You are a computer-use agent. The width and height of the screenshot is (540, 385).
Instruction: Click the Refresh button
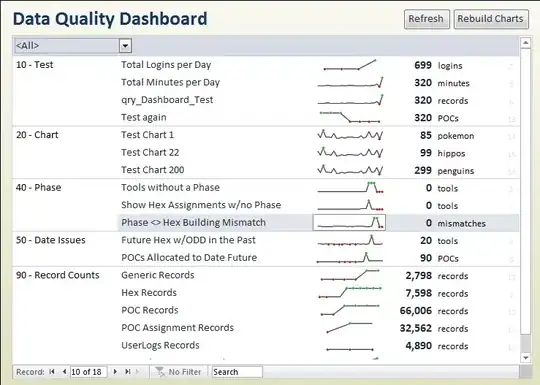427,19
